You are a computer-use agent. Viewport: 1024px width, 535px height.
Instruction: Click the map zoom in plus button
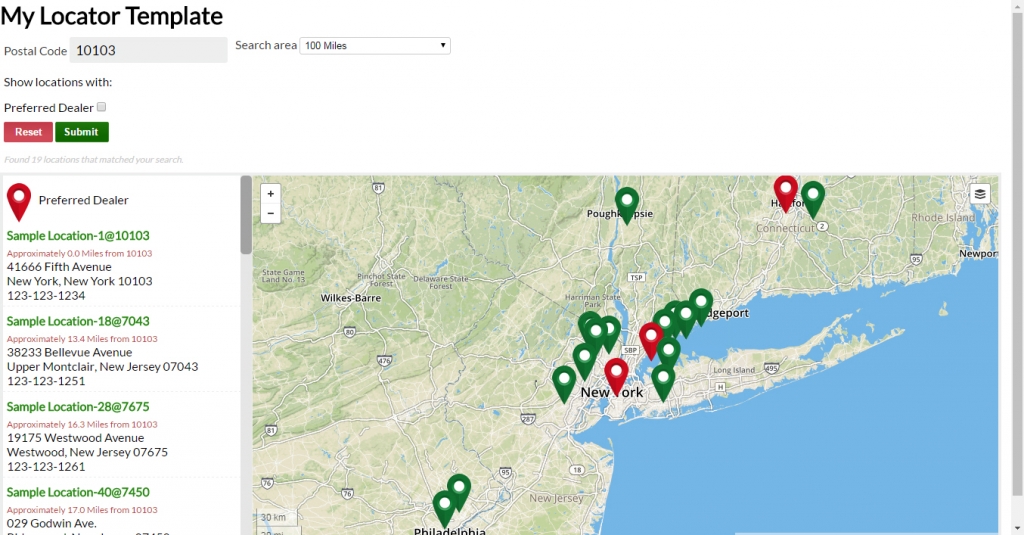(270, 194)
